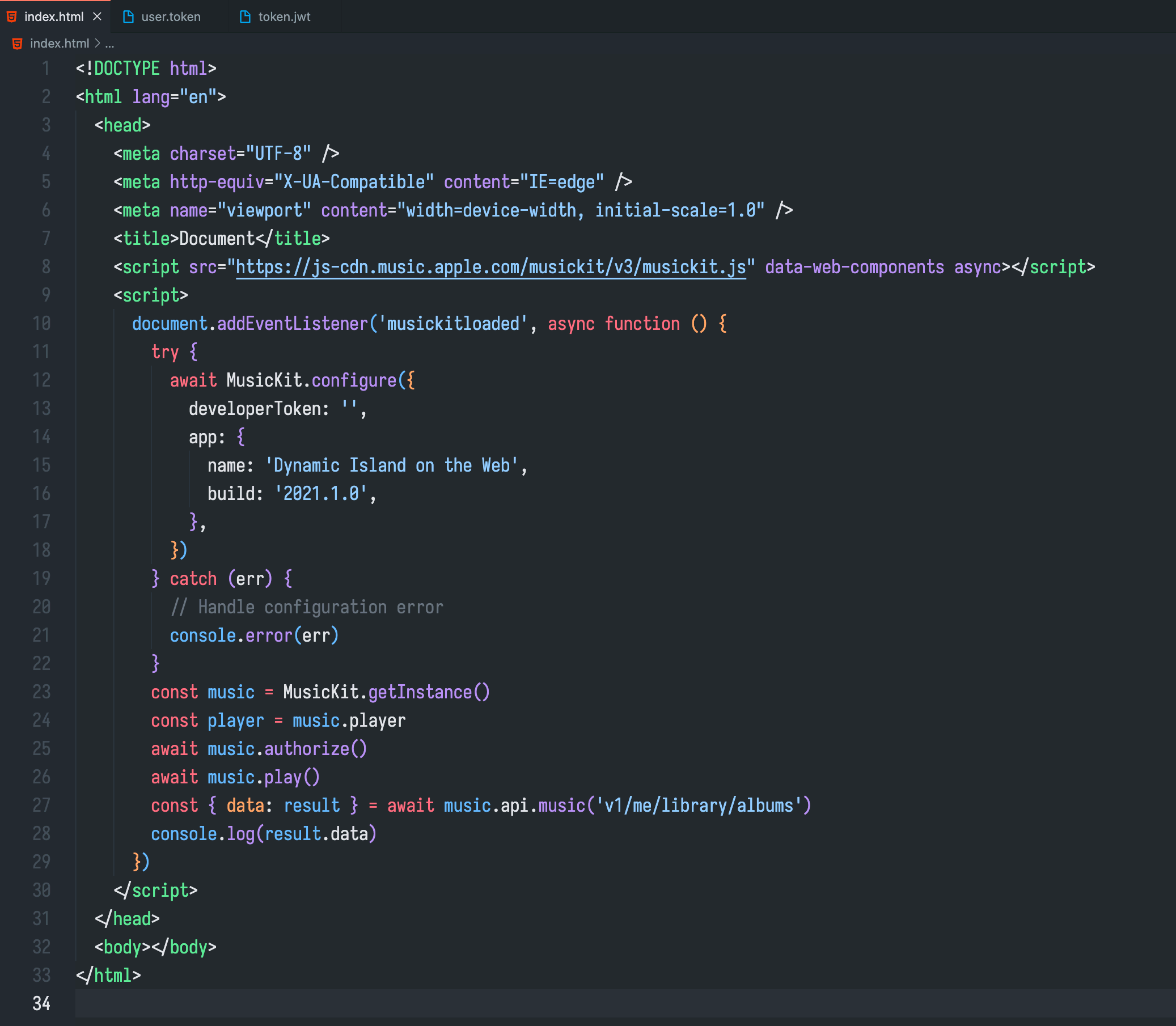Viewport: 1176px width, 1026px height.
Task: Expand the breadcrumb ellipsis symbol list
Action: pos(110,44)
